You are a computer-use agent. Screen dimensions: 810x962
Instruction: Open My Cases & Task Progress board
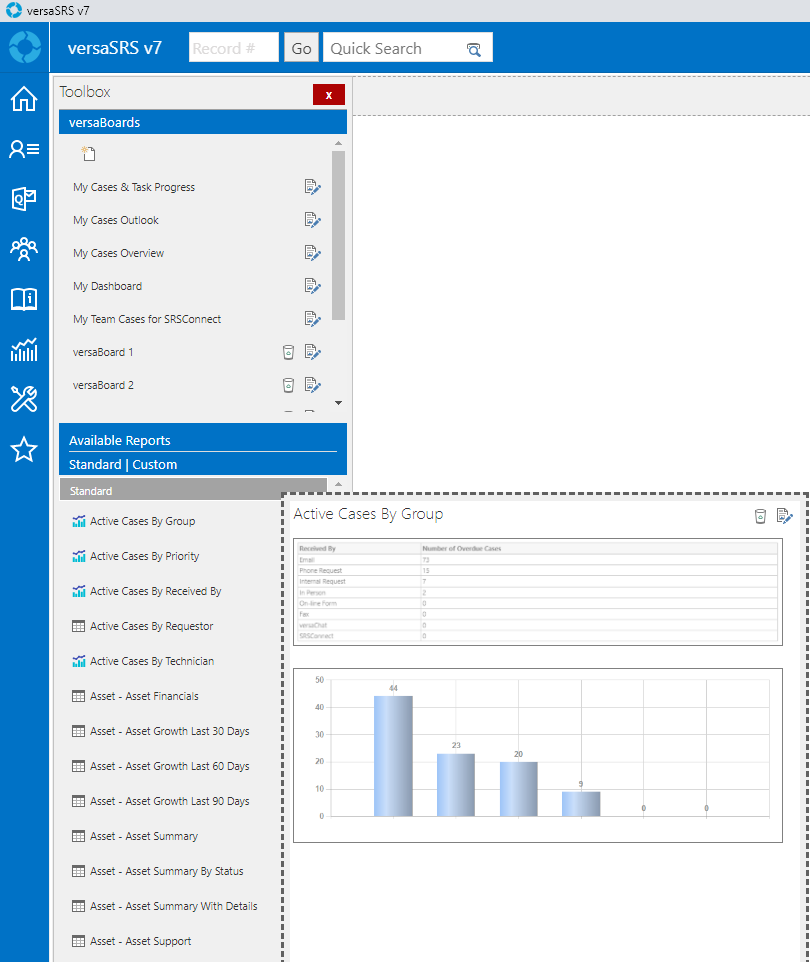point(134,187)
